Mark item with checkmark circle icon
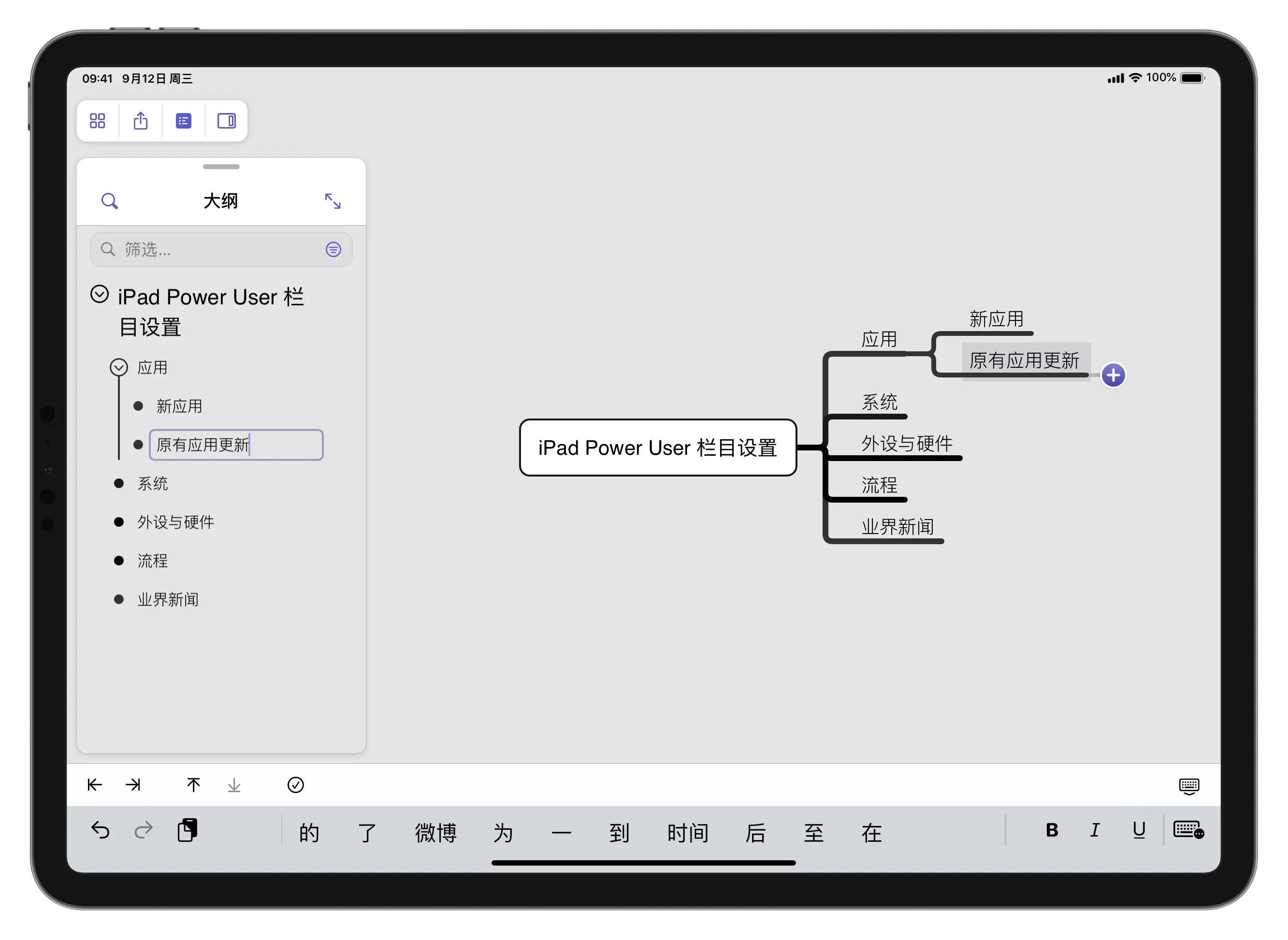Image resolution: width=1288 pixels, height=940 pixels. [296, 785]
